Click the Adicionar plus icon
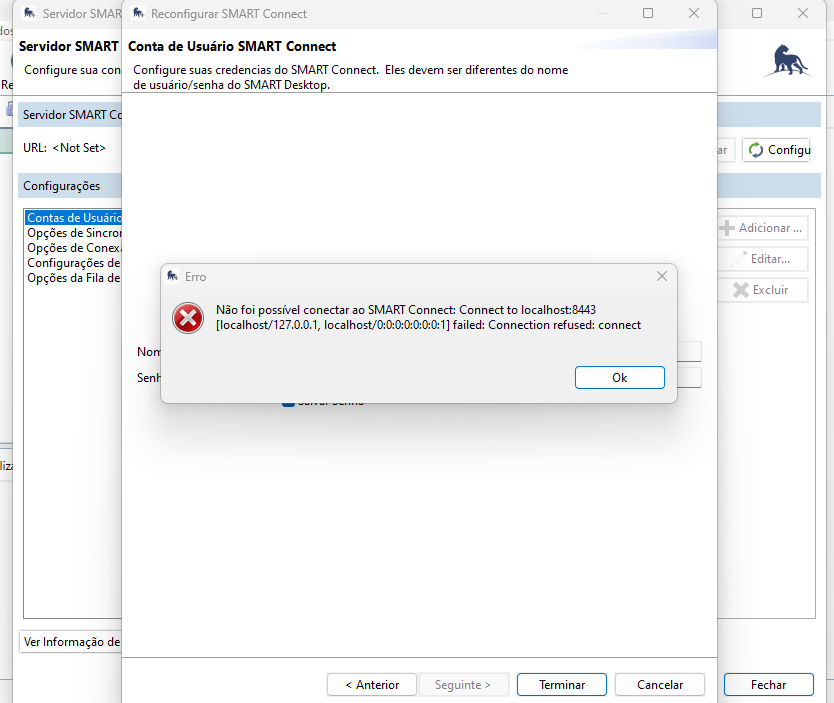Screen dimensions: 834x703 tap(727, 228)
